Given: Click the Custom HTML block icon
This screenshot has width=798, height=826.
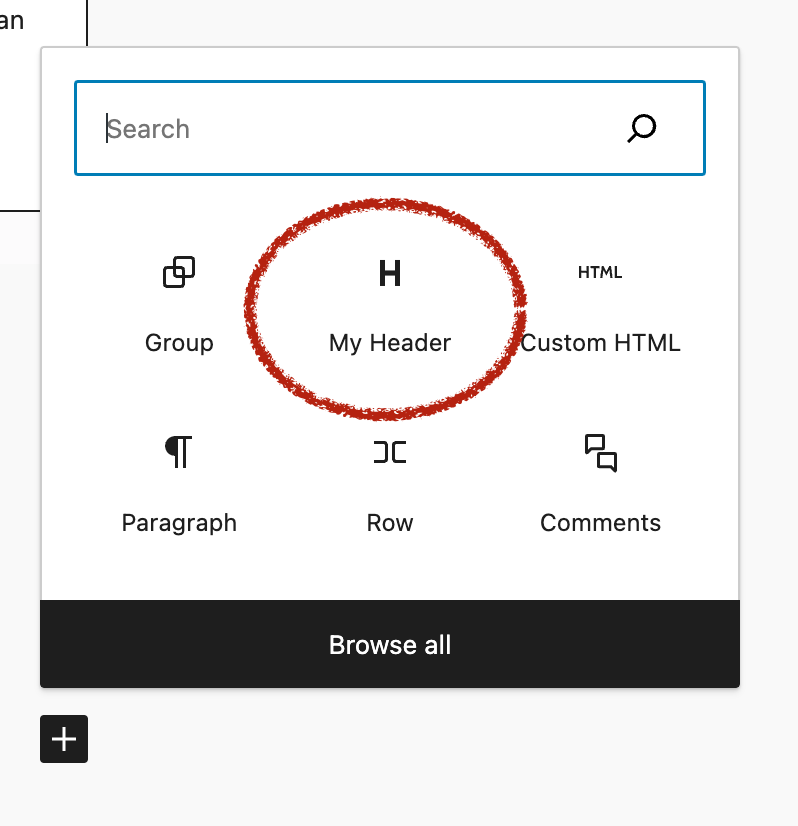Looking at the screenshot, I should [x=600, y=272].
